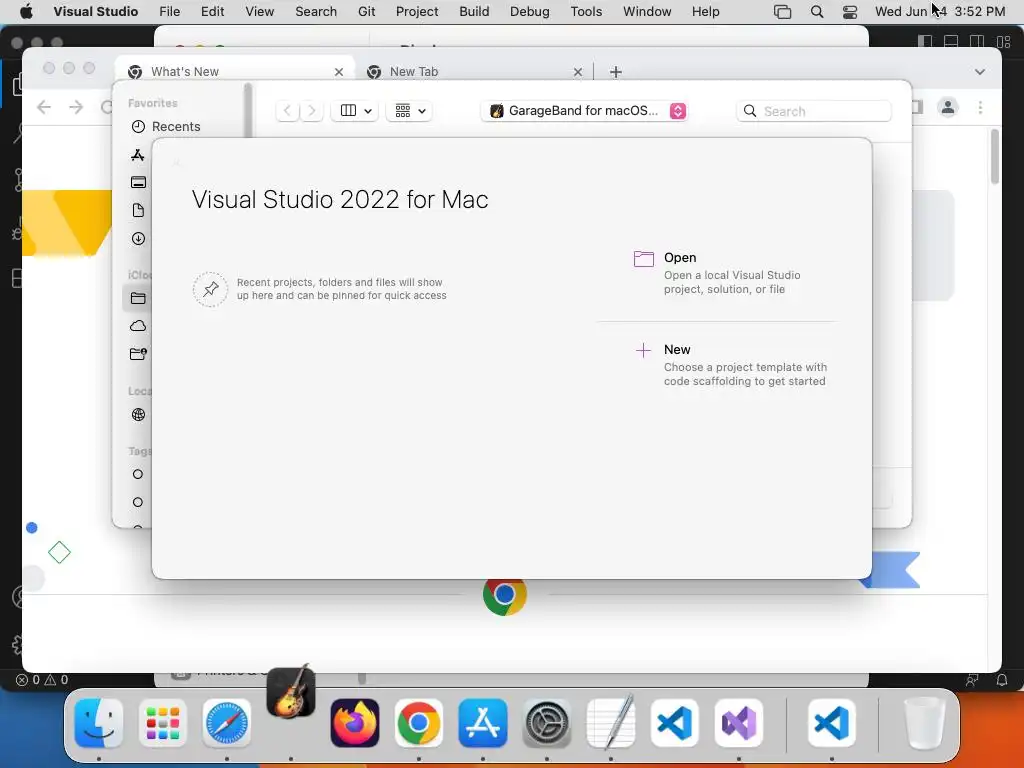Open App Store from the Dock
The width and height of the screenshot is (1024, 768).
click(x=483, y=723)
